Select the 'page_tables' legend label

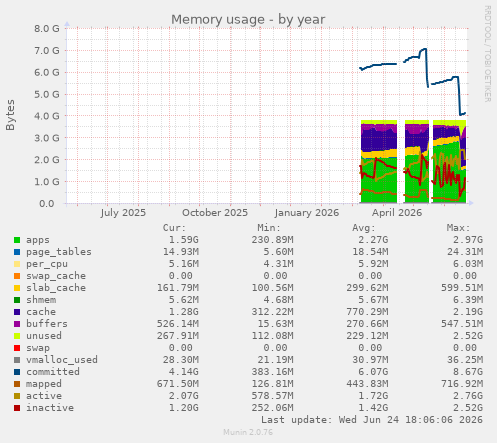[59, 252]
